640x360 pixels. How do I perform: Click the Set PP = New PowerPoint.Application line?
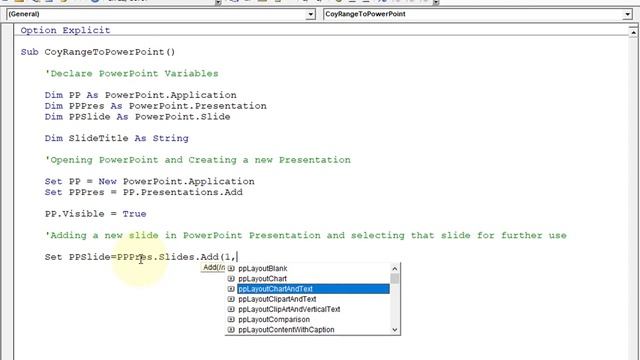pyautogui.click(x=149, y=181)
